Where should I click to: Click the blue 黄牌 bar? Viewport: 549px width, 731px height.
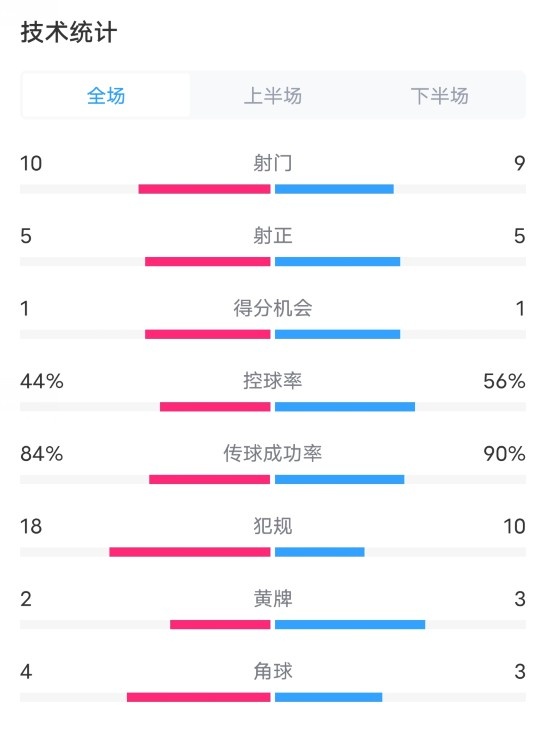coord(350,624)
